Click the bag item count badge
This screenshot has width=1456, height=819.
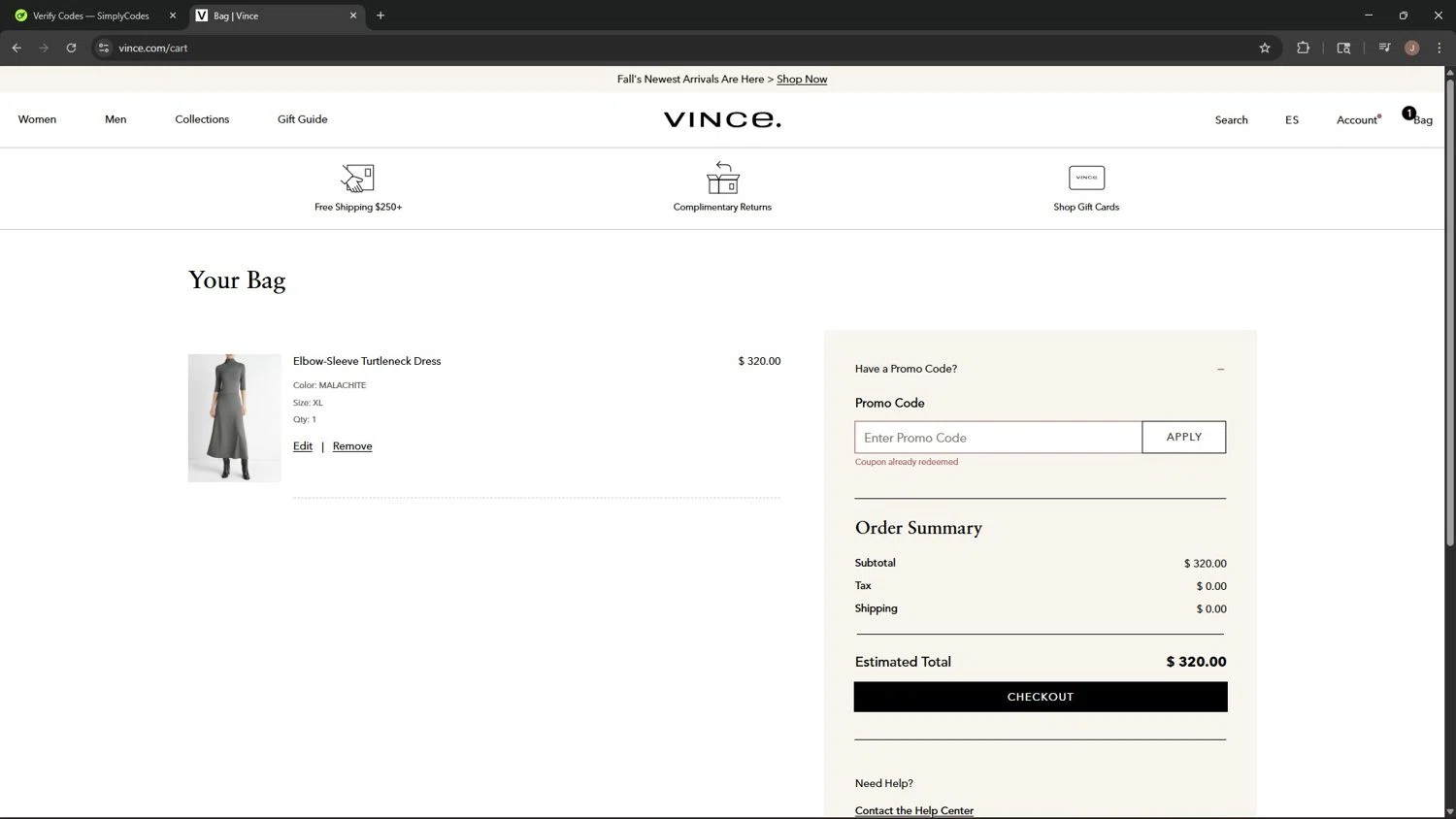point(1408,114)
